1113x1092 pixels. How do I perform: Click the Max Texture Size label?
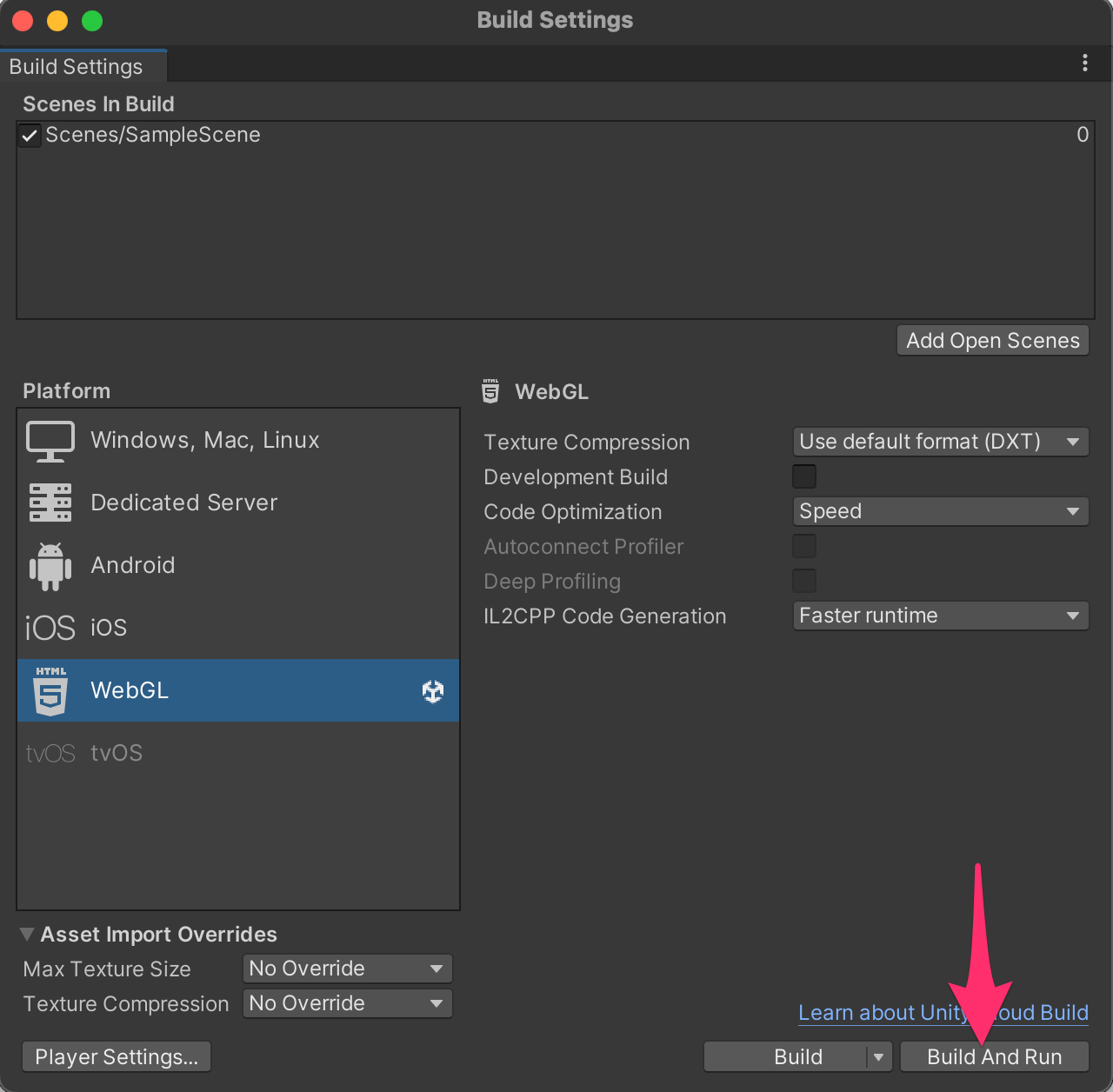tap(107, 969)
